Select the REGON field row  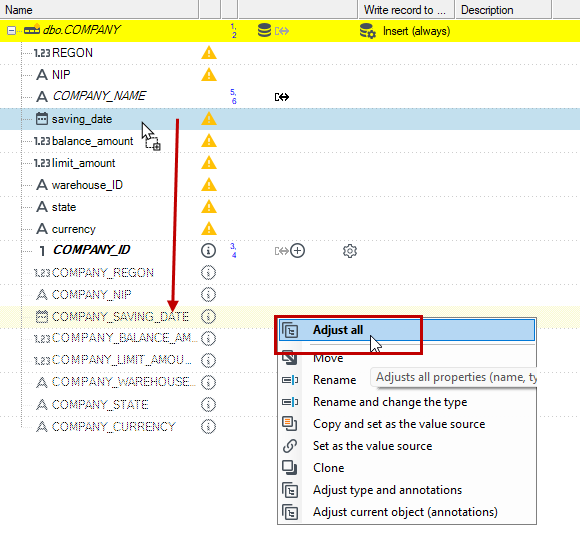click(x=290, y=53)
